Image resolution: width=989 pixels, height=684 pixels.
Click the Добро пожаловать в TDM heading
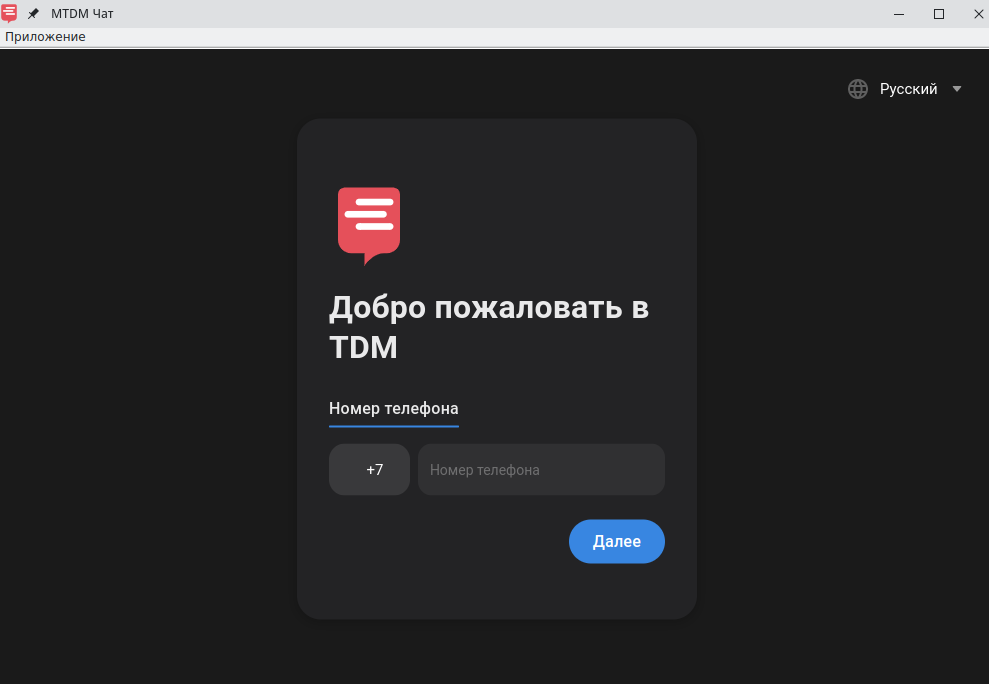click(x=489, y=327)
